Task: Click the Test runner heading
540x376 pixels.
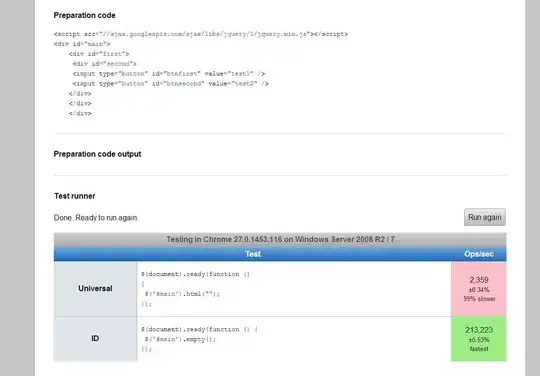Action: coord(75,196)
